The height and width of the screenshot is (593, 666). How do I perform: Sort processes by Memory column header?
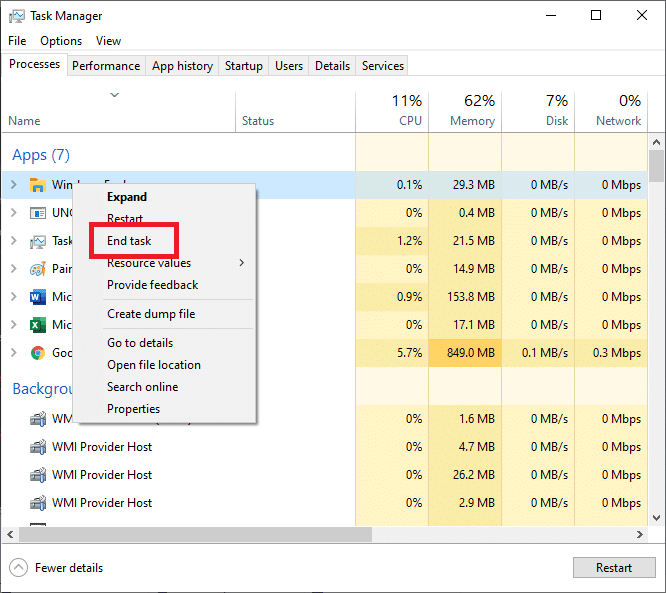465,110
